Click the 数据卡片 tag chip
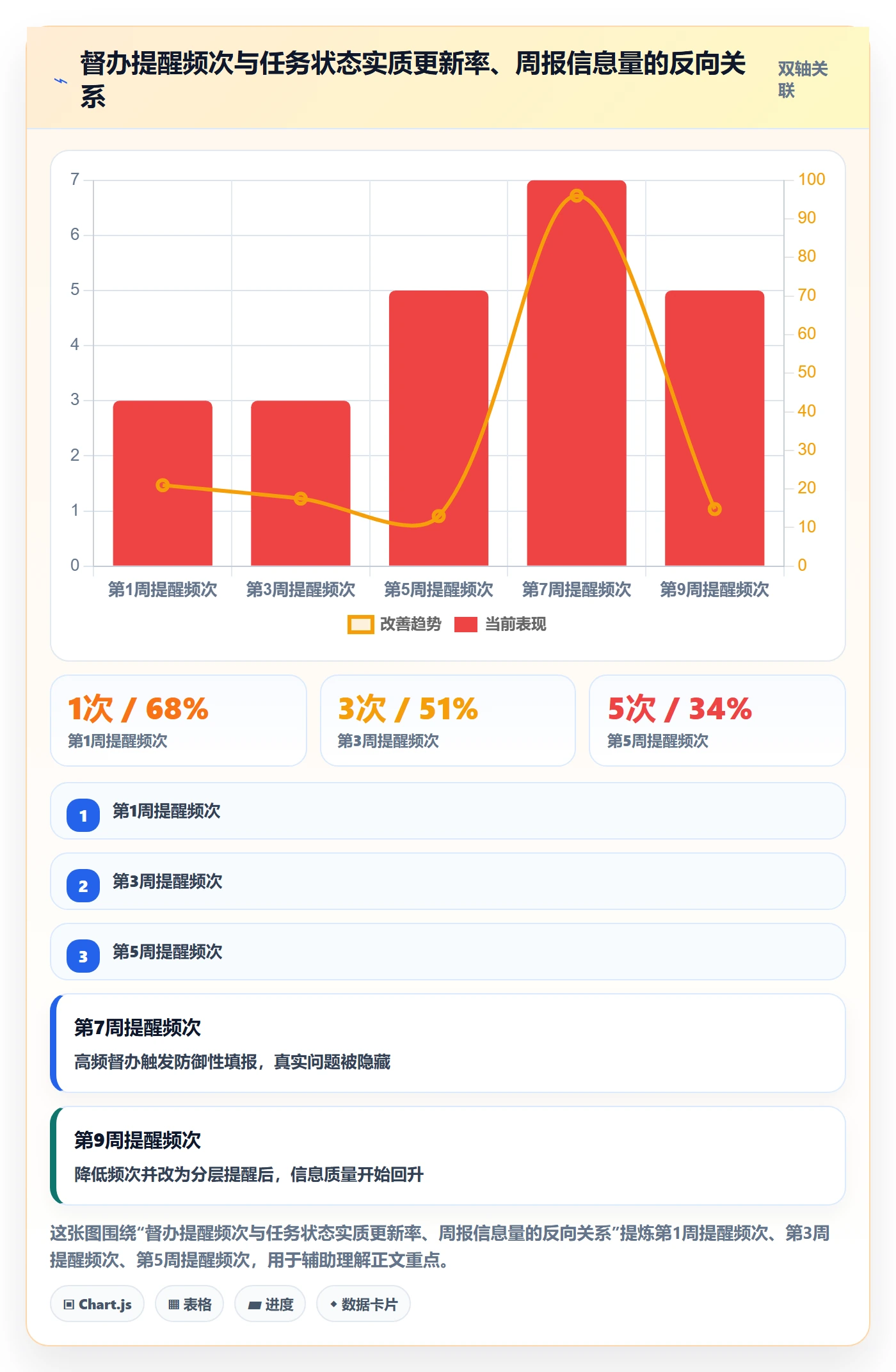The height and width of the screenshot is (1372, 896). click(364, 1304)
